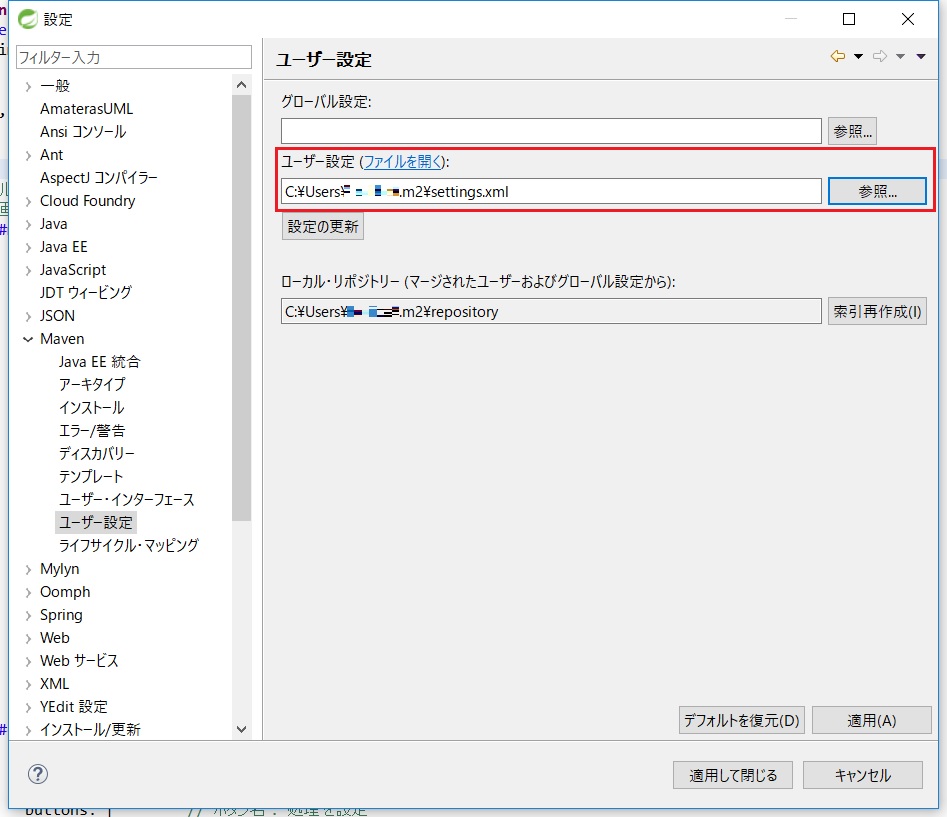Click the back navigation arrow icon
Viewport: 947px width, 817px height.
pos(838,56)
